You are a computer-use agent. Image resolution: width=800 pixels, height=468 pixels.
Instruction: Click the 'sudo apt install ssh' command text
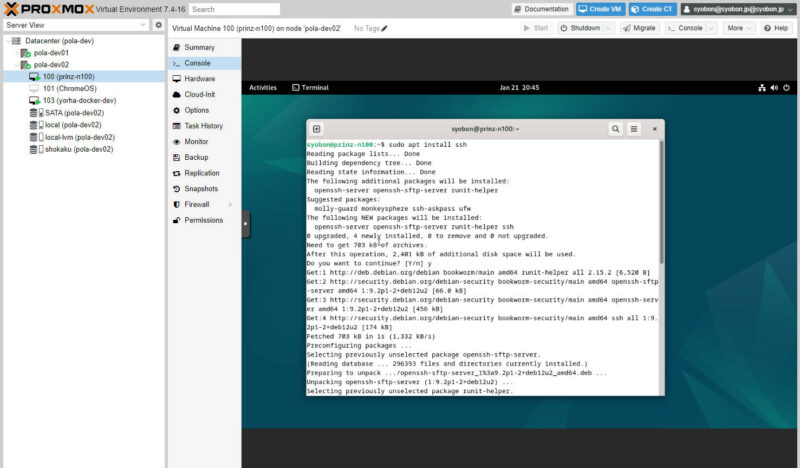(x=428, y=145)
